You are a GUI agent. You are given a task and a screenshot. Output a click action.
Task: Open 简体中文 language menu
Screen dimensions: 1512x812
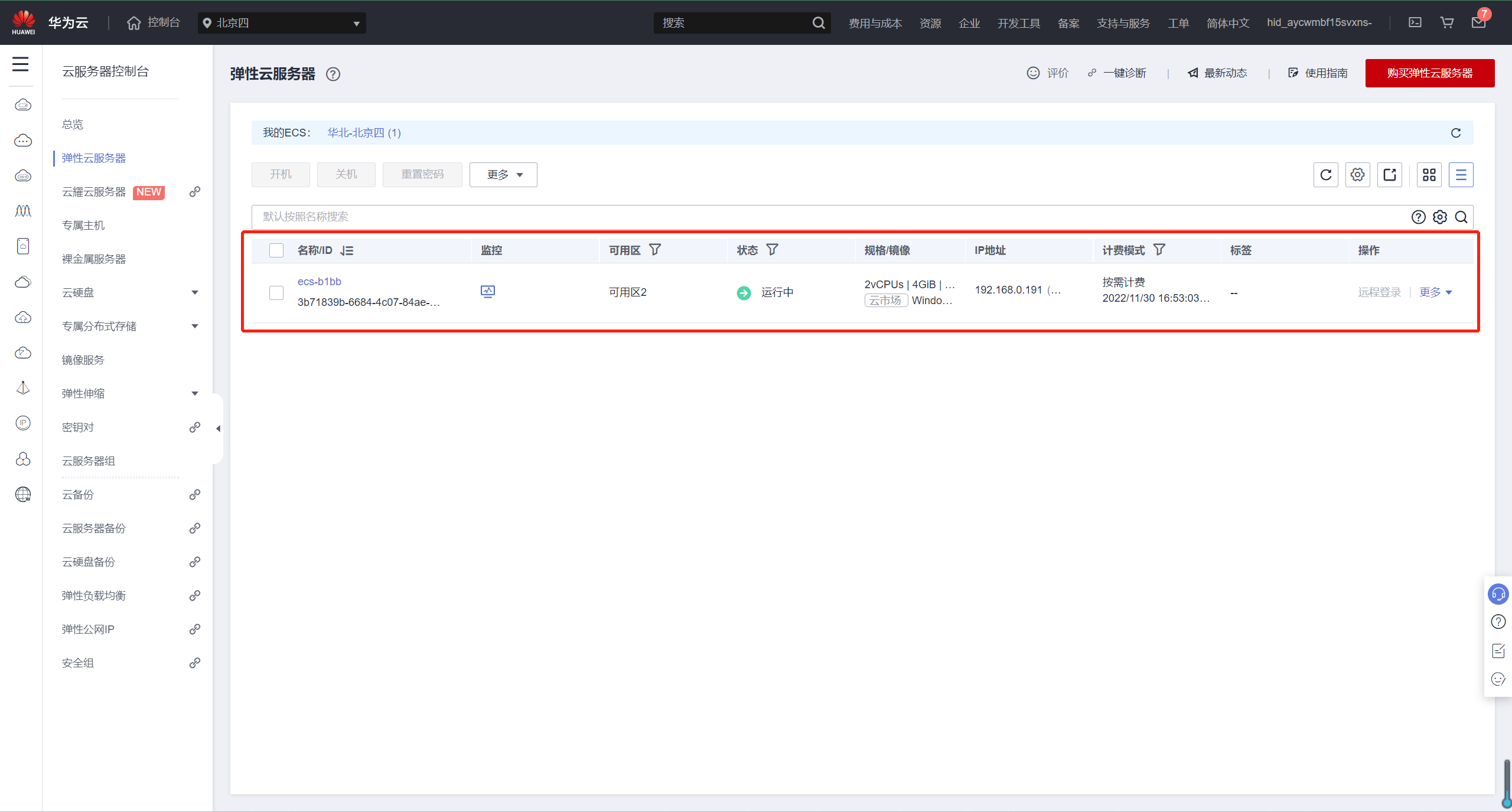click(x=1228, y=23)
